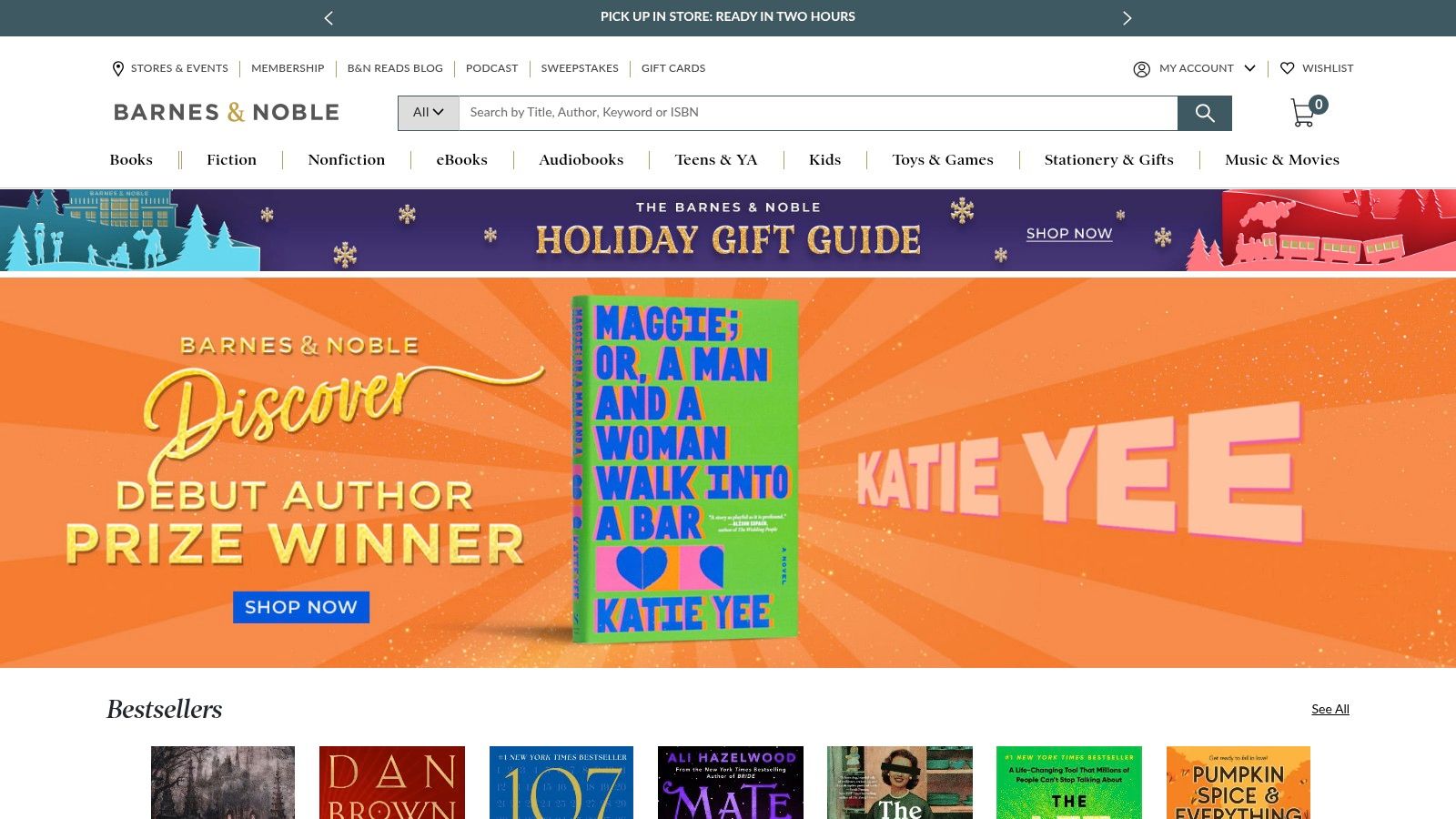Open the Dan Brown bestseller thumbnail

[391, 783]
